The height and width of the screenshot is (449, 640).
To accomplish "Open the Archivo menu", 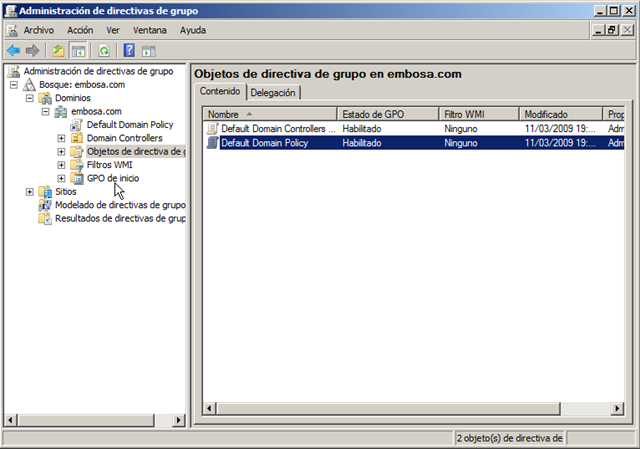I will 38,30.
